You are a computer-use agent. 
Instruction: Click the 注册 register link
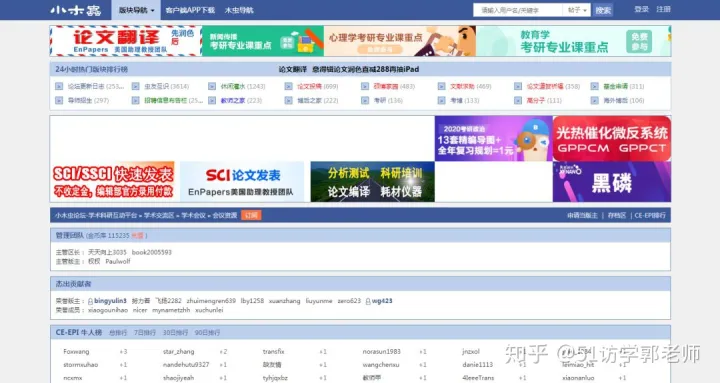[x=663, y=9]
